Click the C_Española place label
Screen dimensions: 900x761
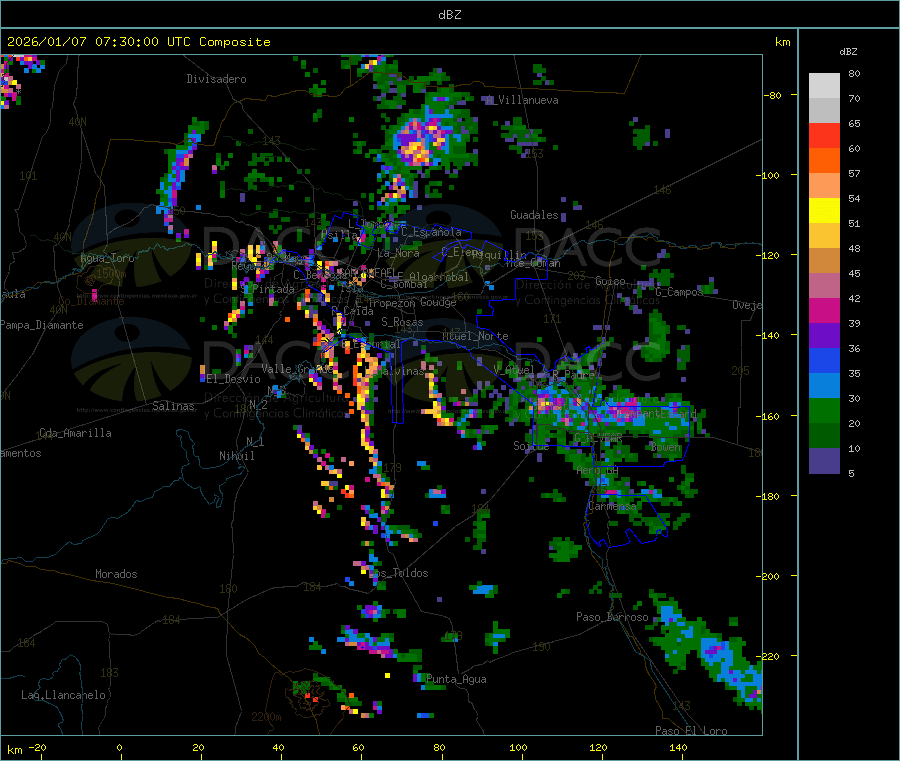coord(431,232)
